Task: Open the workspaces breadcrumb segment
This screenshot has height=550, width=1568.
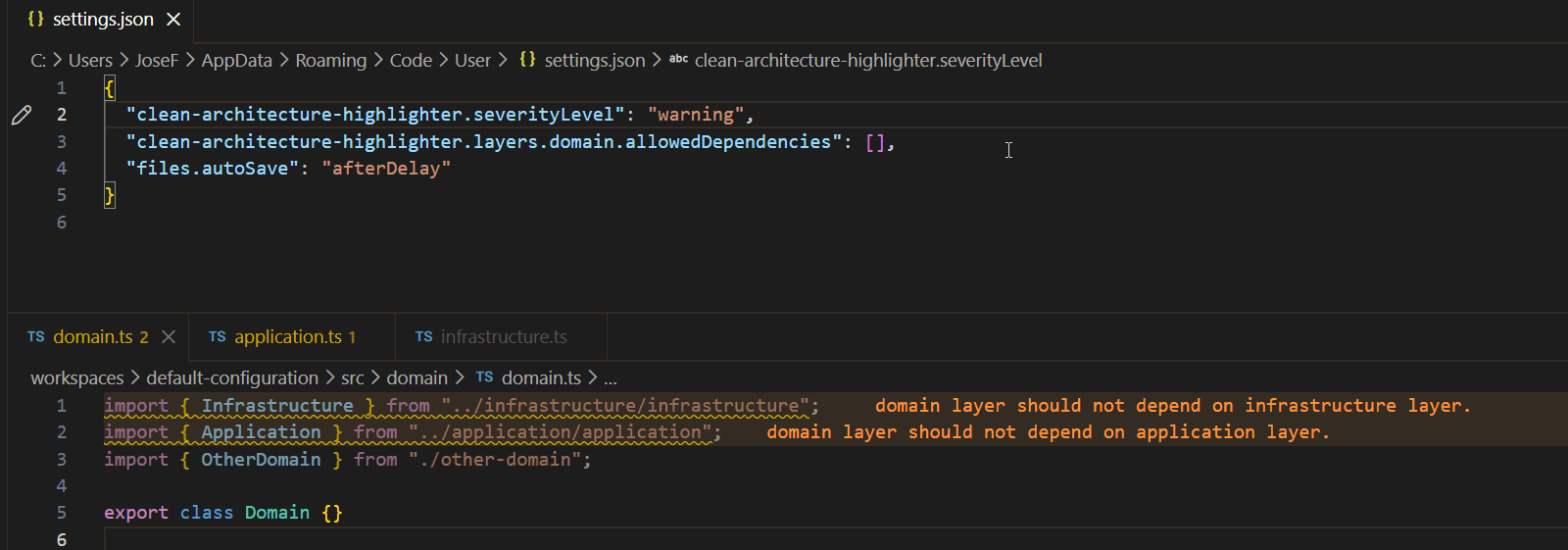Action: coord(77,378)
